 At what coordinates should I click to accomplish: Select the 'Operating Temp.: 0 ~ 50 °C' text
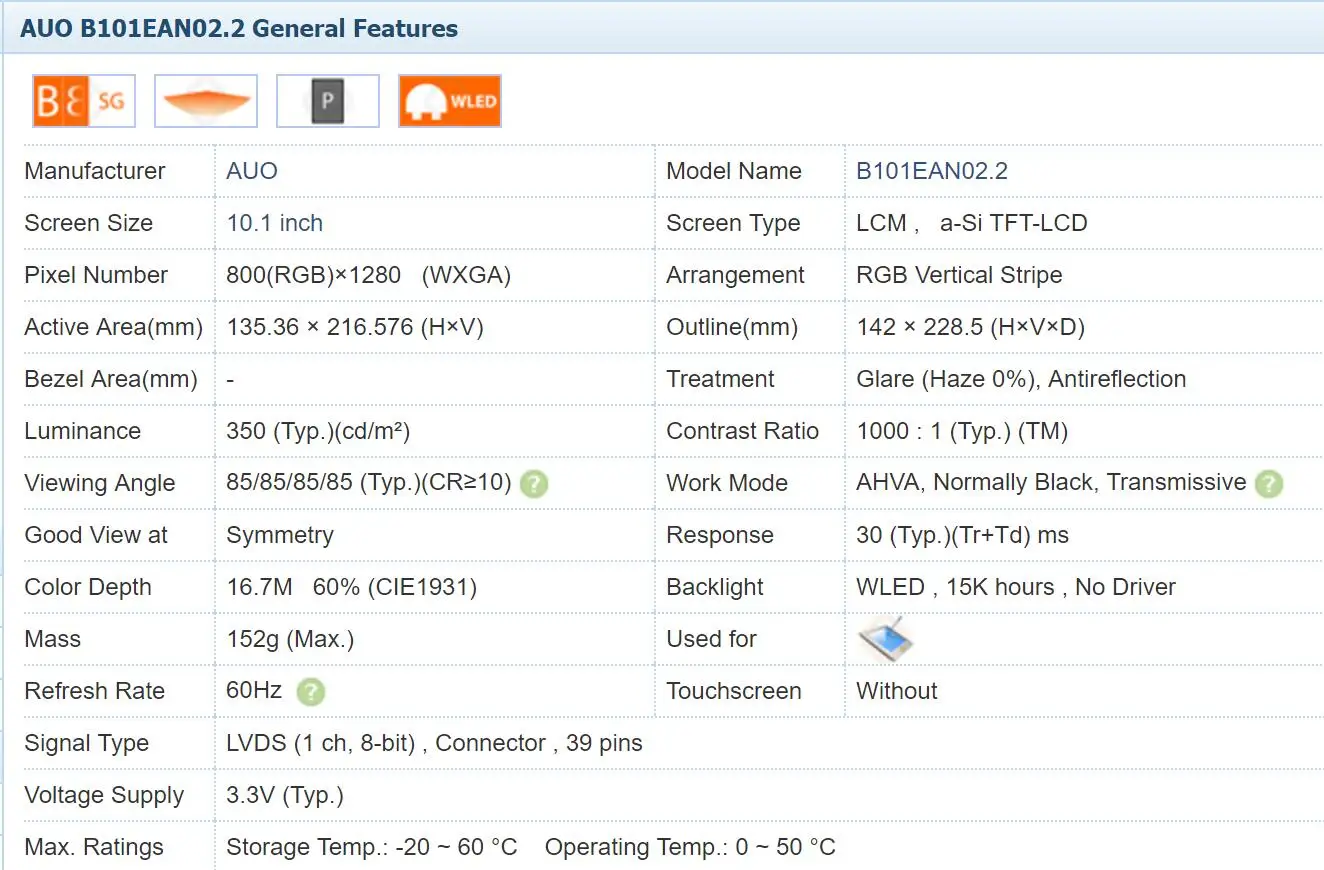coord(690,847)
